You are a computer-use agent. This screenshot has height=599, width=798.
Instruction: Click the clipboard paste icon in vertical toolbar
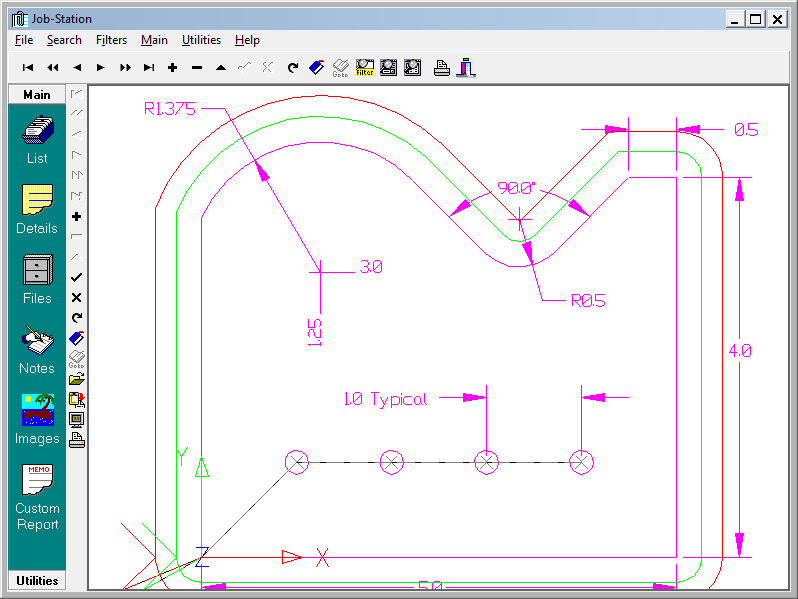point(77,400)
